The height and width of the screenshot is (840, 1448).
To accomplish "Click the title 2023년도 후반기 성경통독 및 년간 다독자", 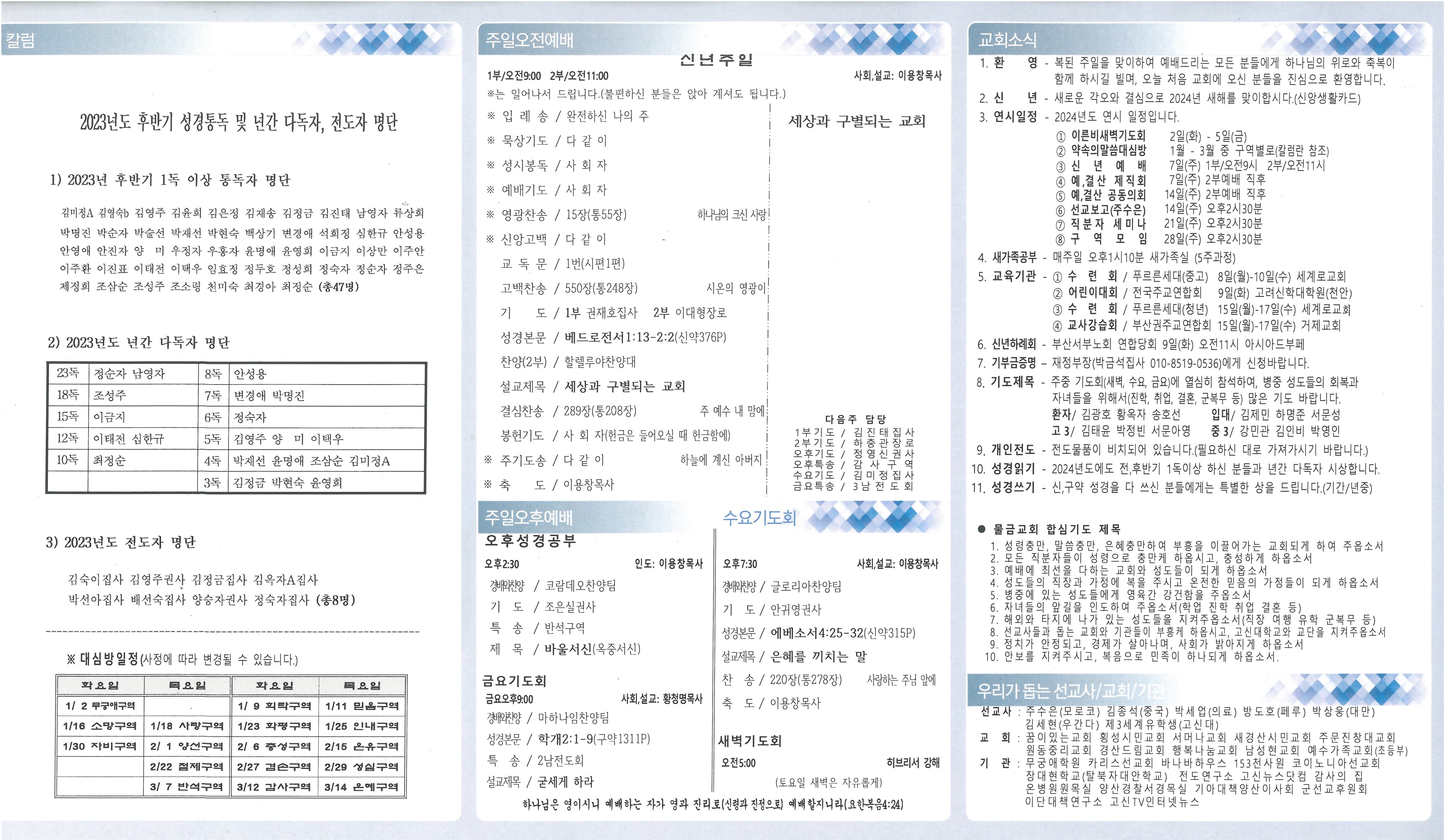I will (x=238, y=122).
